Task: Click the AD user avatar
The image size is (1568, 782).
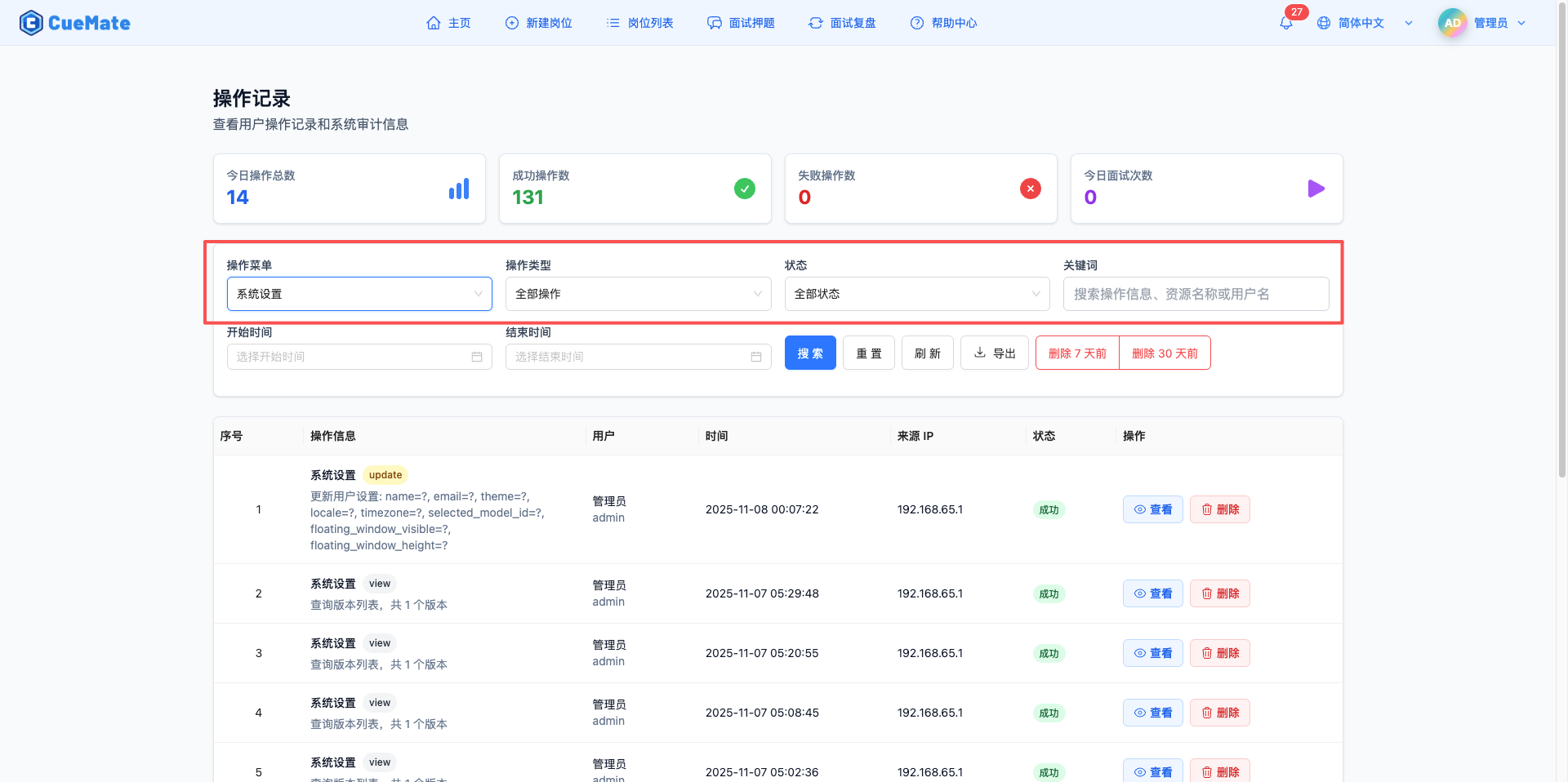Action: (1452, 23)
